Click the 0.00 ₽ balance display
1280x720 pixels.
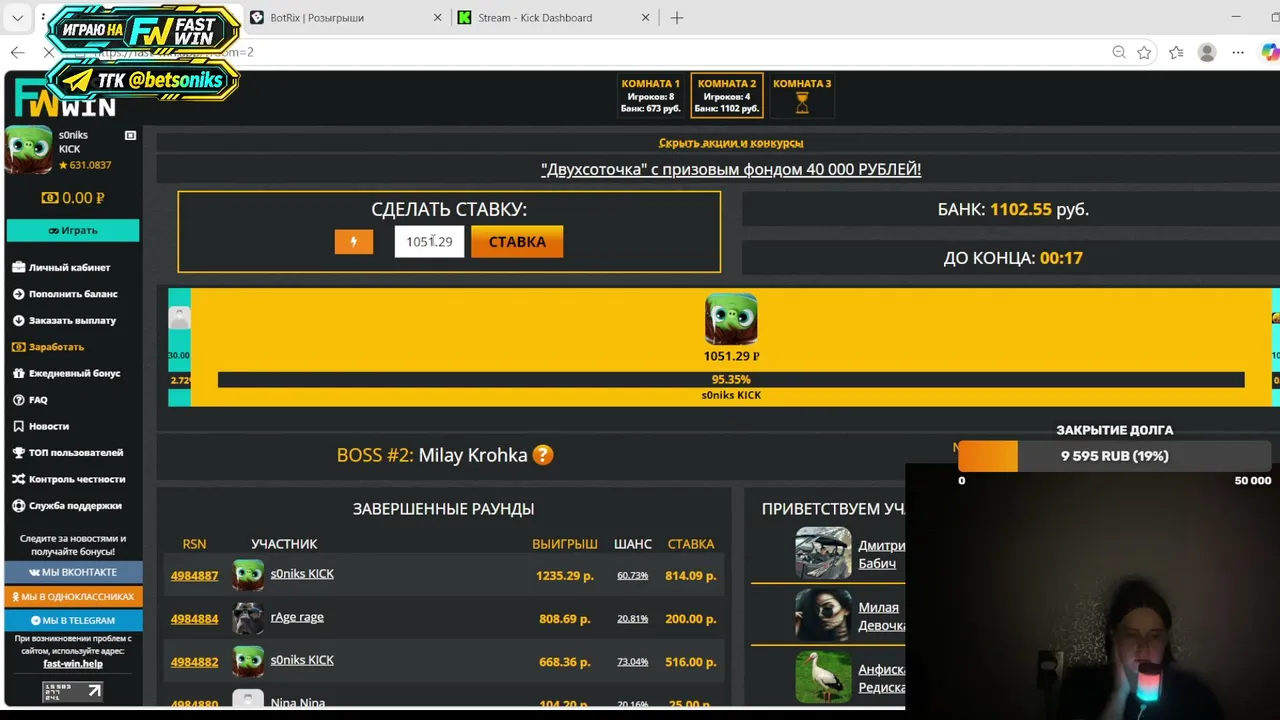(x=72, y=198)
